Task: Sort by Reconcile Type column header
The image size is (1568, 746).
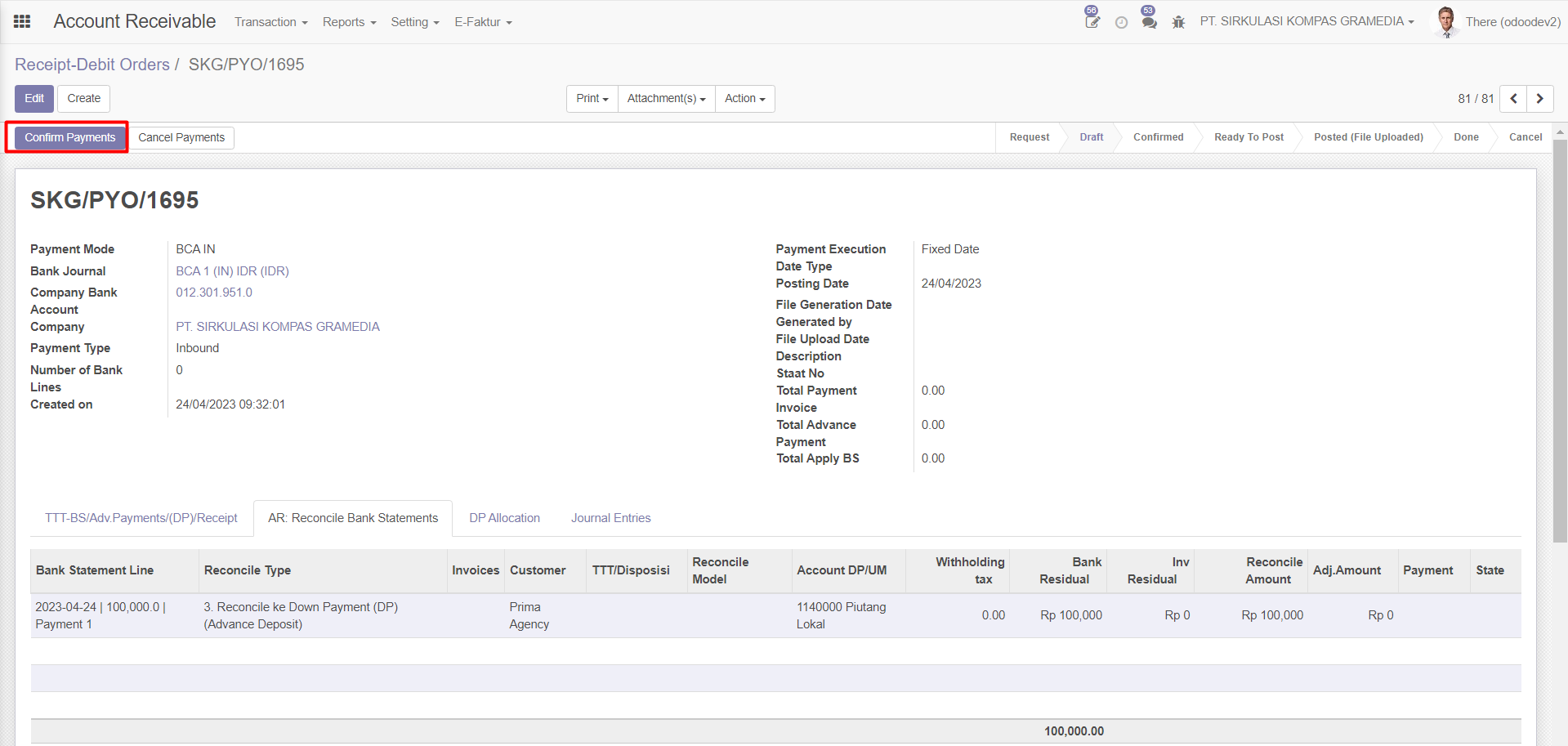Action: point(323,570)
